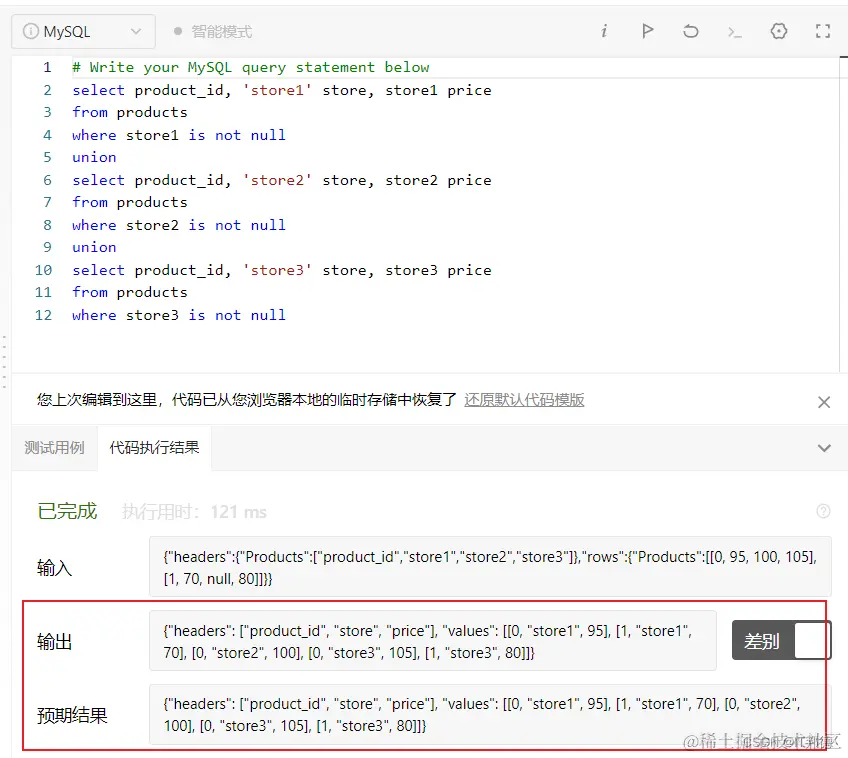Click 'union' on line 5

coord(94,157)
